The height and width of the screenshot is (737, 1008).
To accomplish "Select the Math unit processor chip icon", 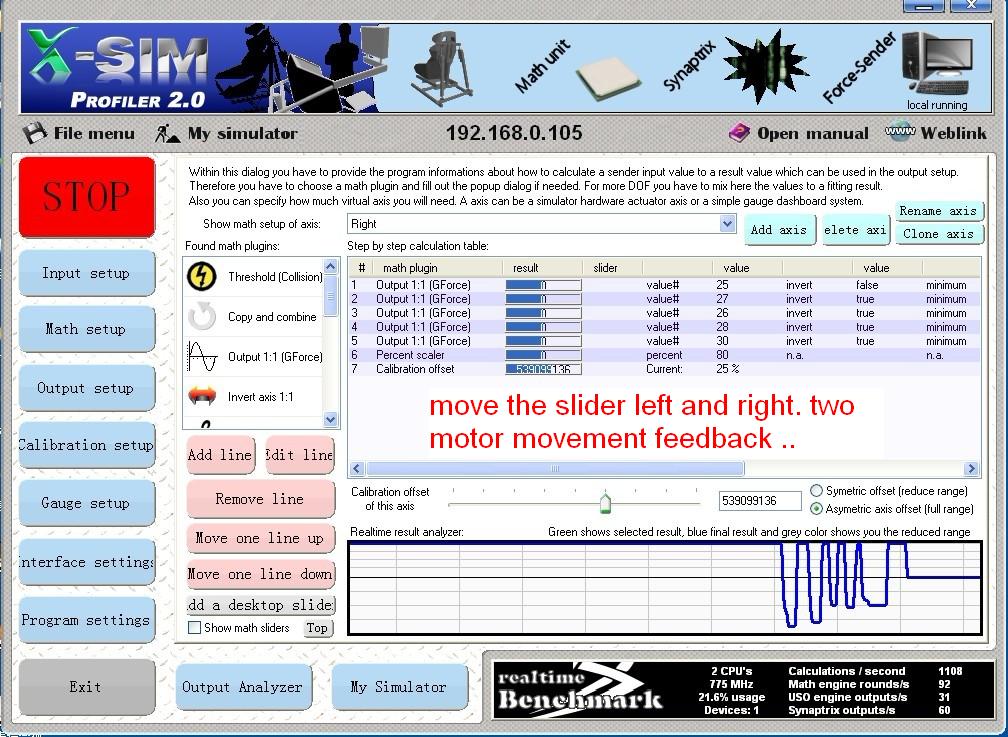I will (x=608, y=79).
